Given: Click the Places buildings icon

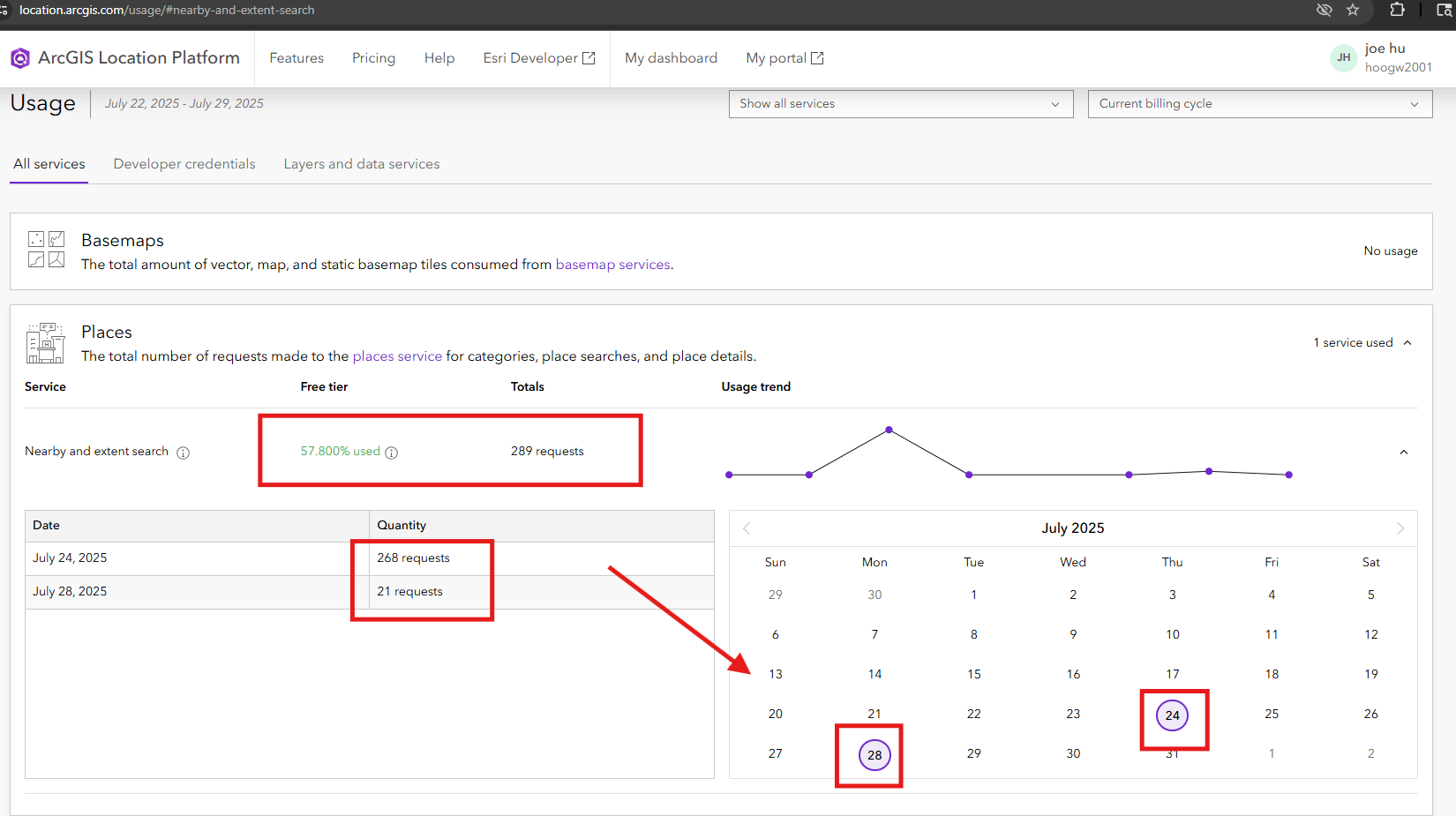Looking at the screenshot, I should click(45, 343).
